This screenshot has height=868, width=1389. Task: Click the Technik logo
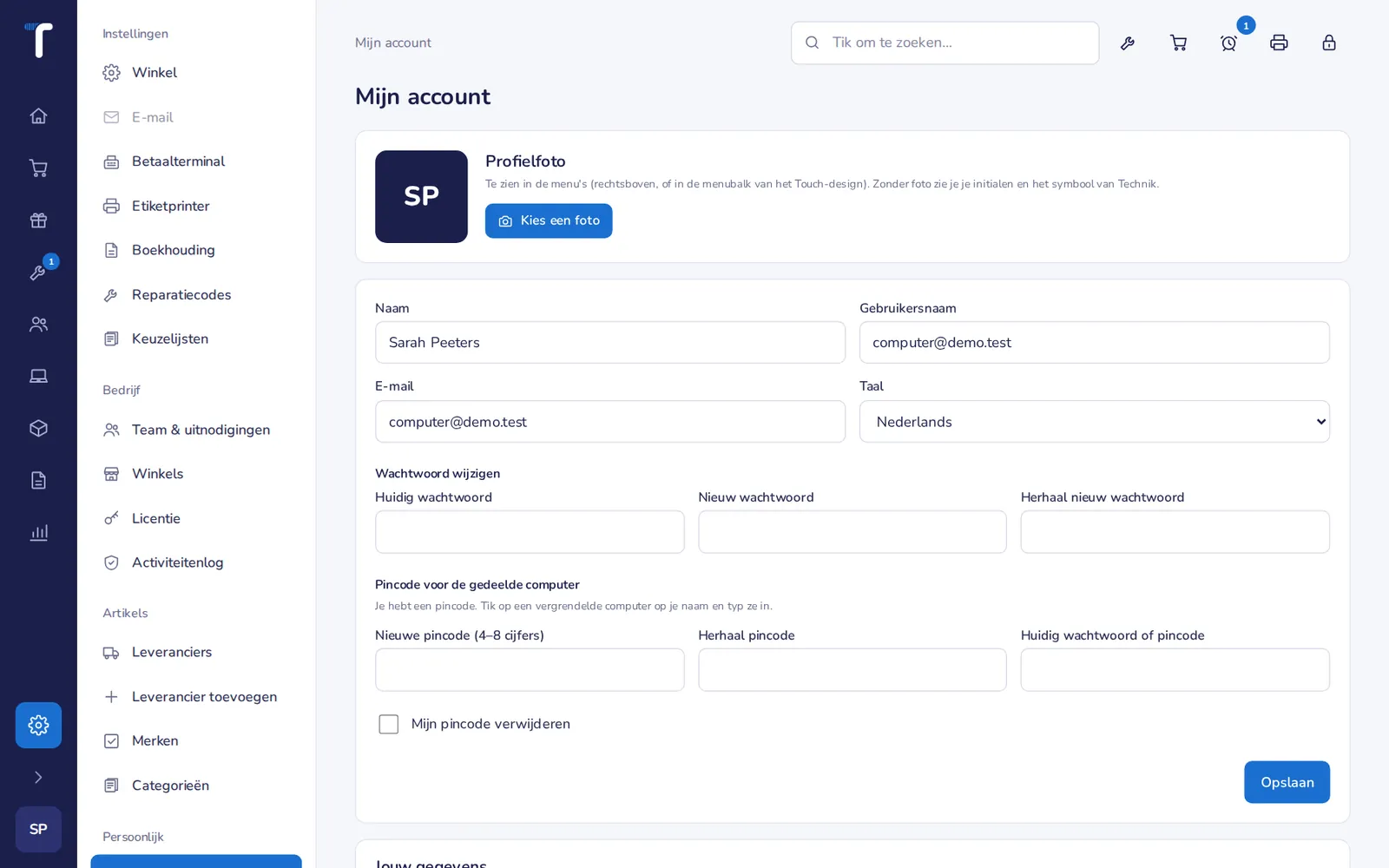point(38,40)
